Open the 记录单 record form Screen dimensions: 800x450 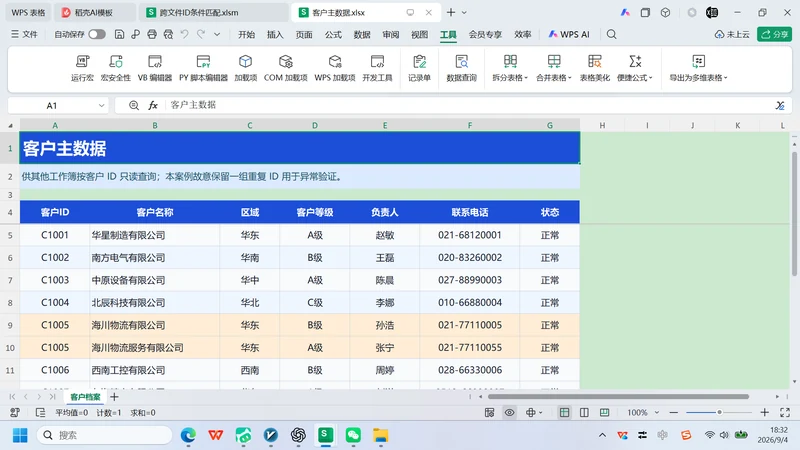[x=419, y=68]
